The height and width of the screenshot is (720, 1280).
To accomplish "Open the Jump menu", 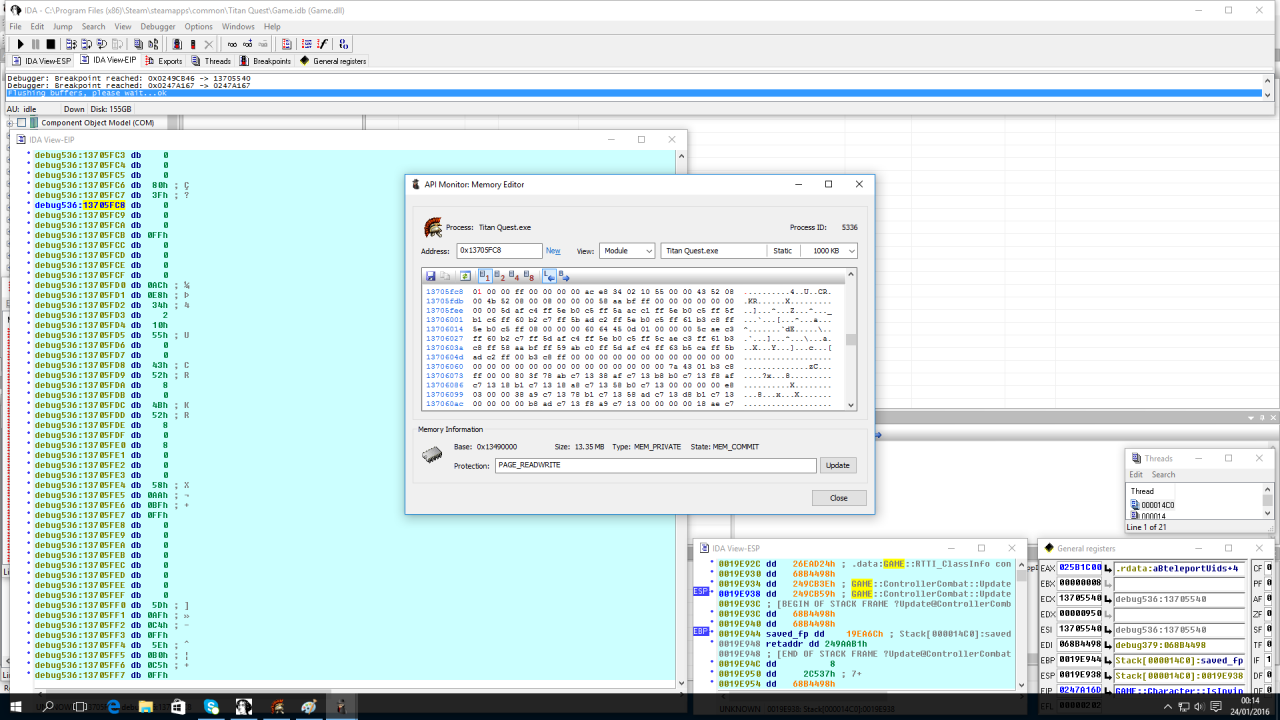I will click(x=63, y=27).
